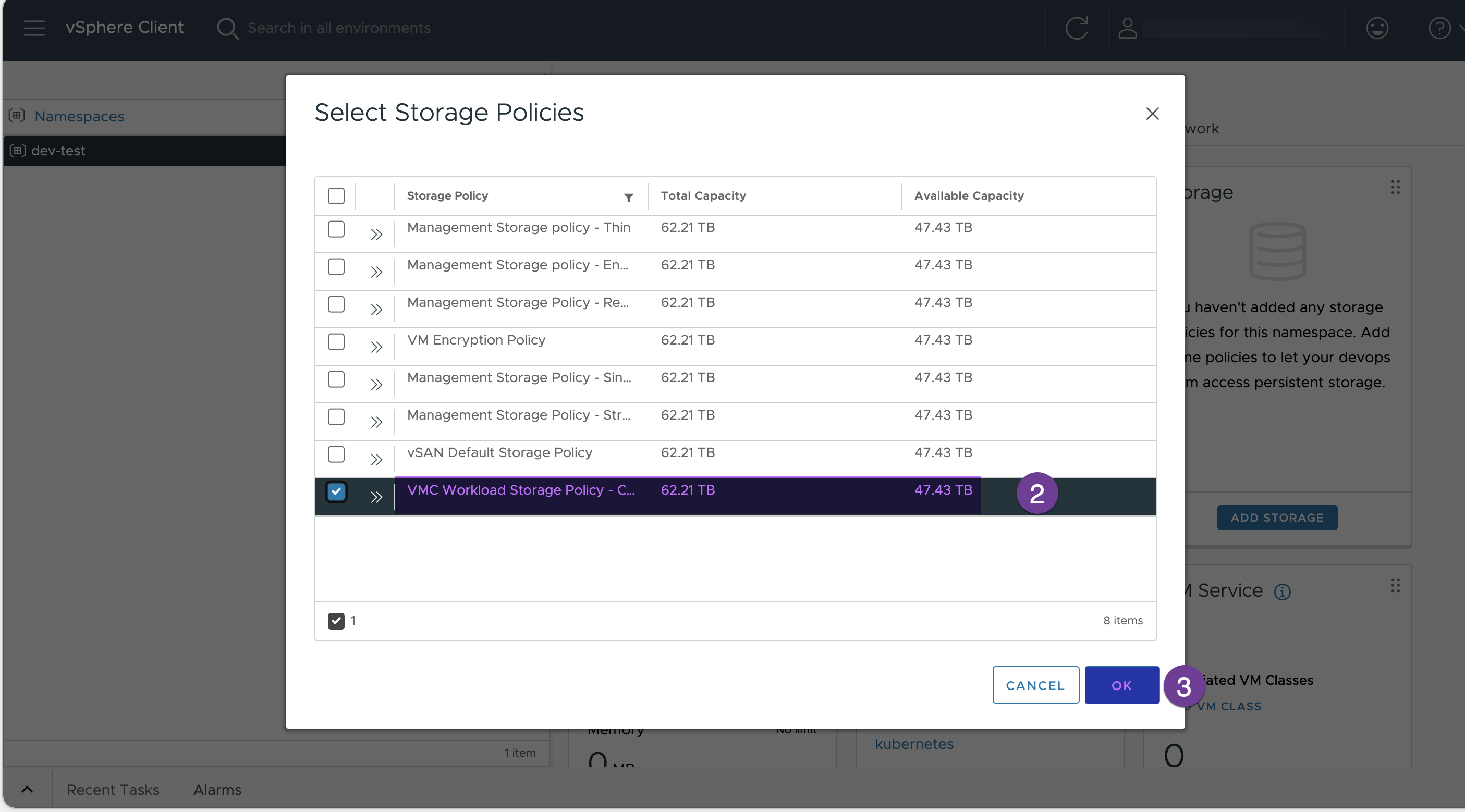Click the 8 items count text

1122,620
